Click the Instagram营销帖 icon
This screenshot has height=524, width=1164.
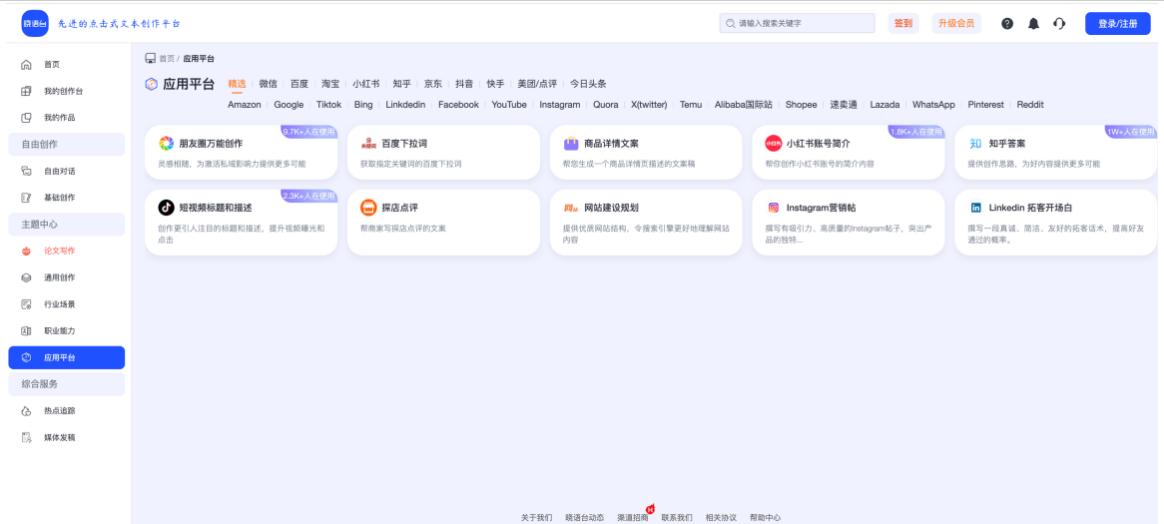[774, 208]
